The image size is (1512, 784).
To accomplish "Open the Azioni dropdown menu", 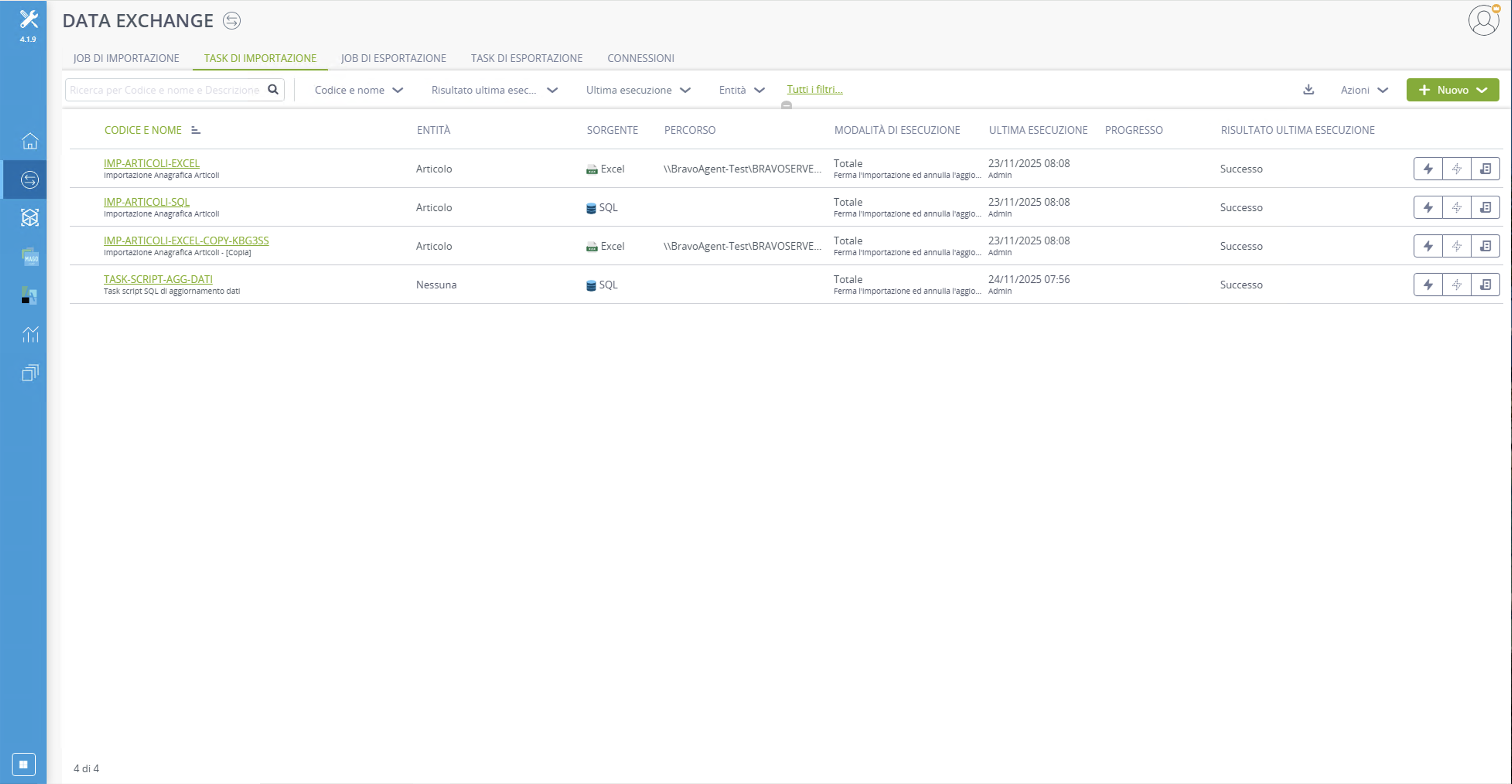I will (x=1364, y=90).
